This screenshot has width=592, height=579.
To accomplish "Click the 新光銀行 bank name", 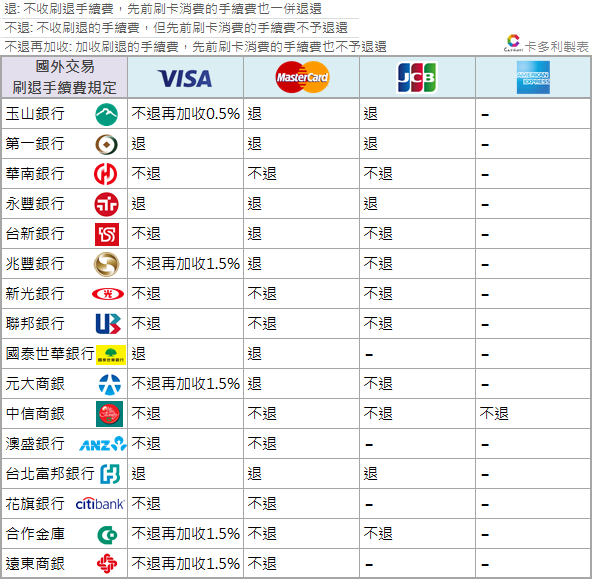I will [35, 294].
